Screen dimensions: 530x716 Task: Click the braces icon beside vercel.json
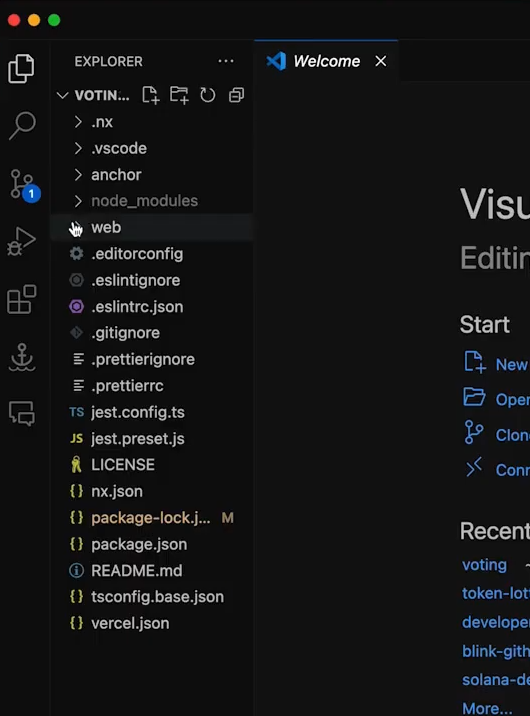tap(76, 623)
